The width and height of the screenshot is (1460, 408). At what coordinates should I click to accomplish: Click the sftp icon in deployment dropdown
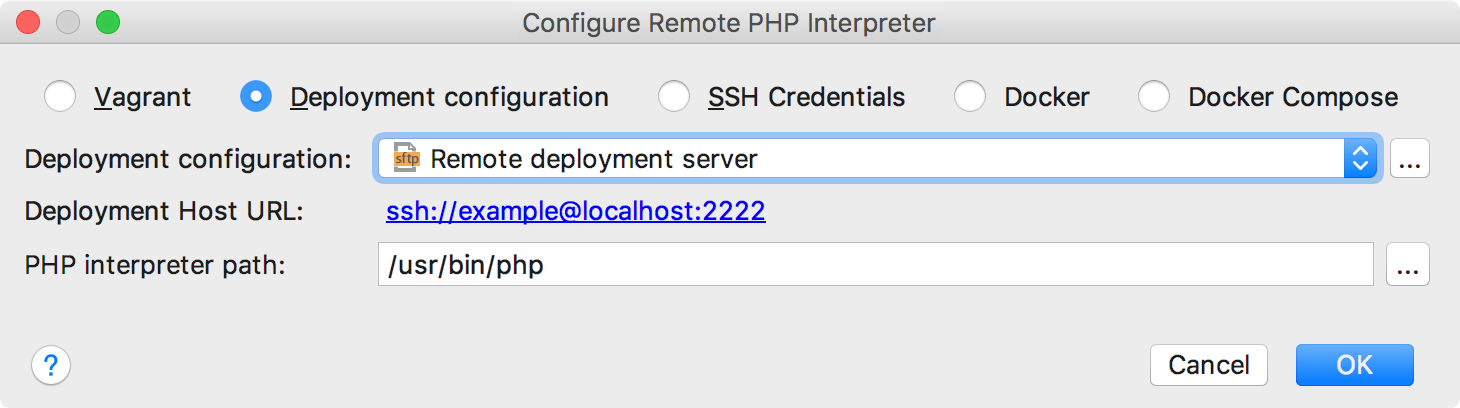pyautogui.click(x=406, y=159)
